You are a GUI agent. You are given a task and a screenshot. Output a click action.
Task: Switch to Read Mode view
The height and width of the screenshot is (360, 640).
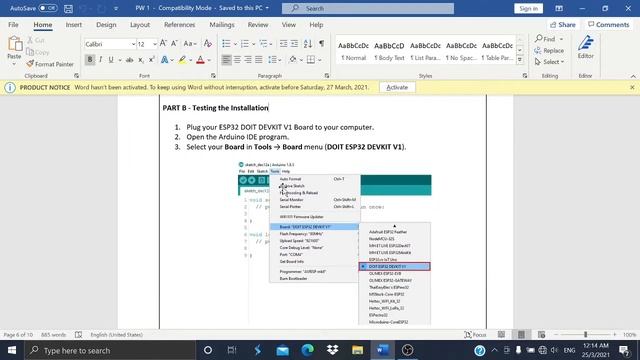pos(501,335)
